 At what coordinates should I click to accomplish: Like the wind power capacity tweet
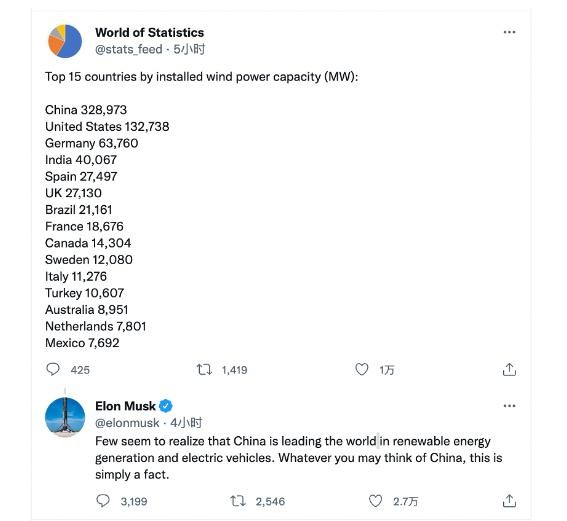coord(361,369)
